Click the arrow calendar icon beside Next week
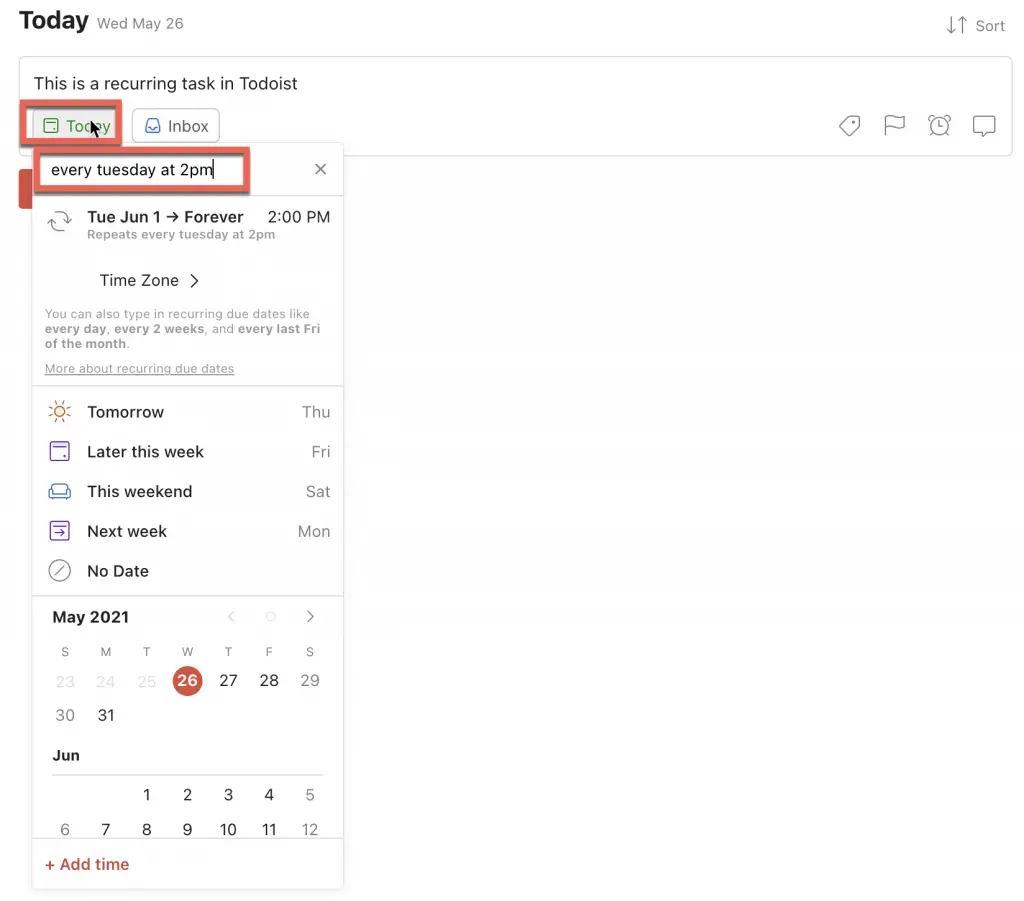The width and height of the screenshot is (1024, 901). (59, 531)
